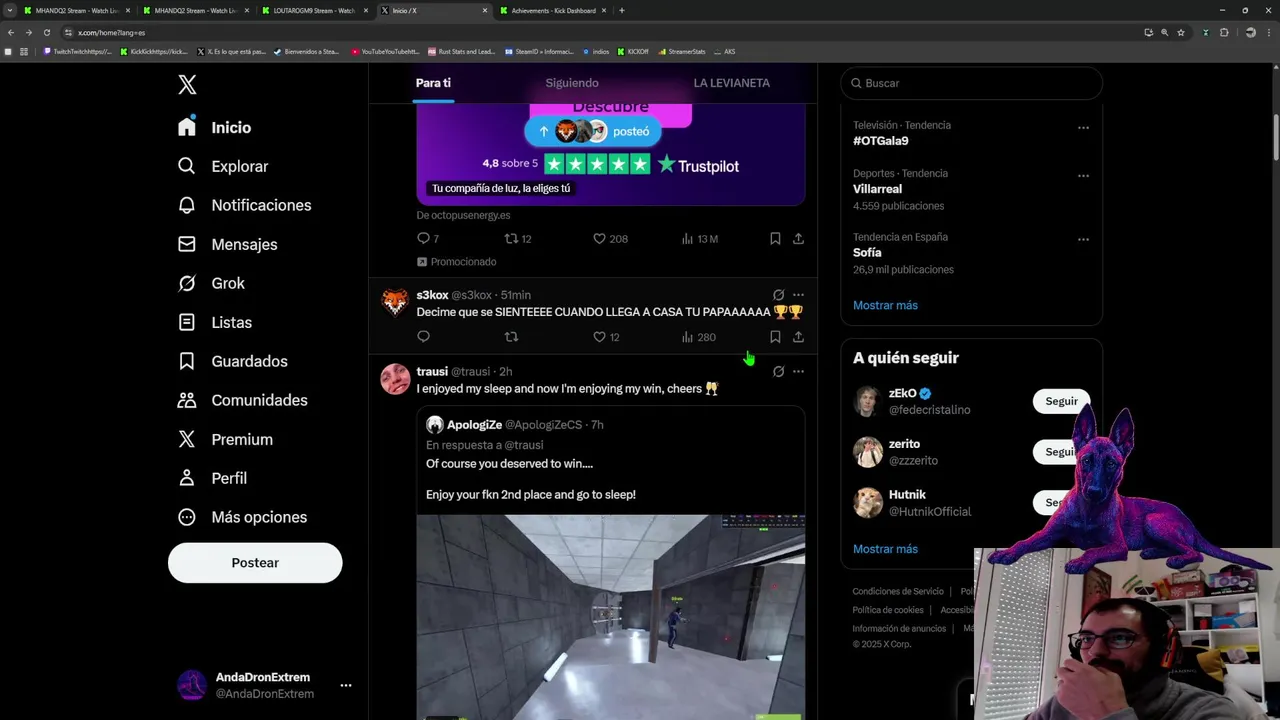Open more options on trausi post
1280x720 pixels.
click(798, 371)
